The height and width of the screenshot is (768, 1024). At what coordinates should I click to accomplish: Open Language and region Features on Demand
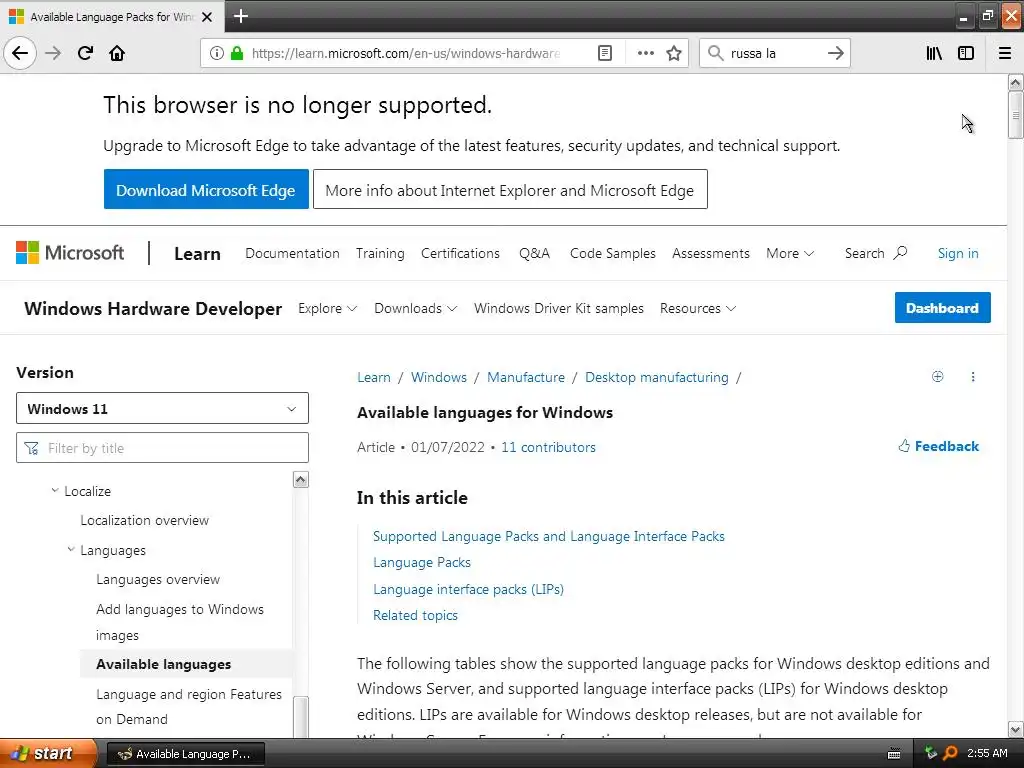coord(189,707)
